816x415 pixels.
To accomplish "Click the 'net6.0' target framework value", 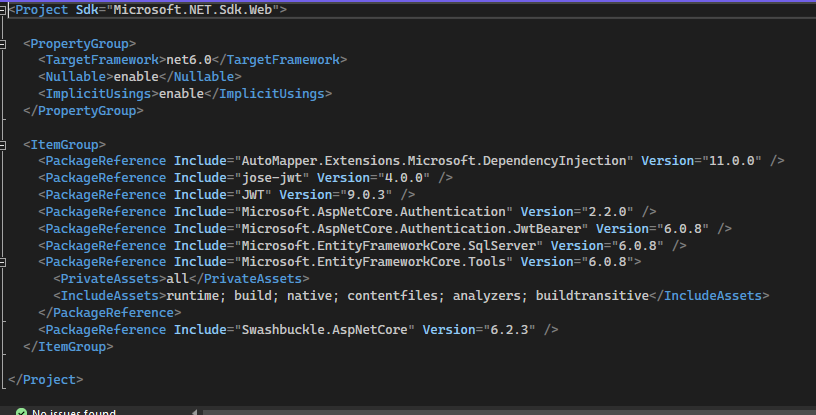I will [189, 60].
